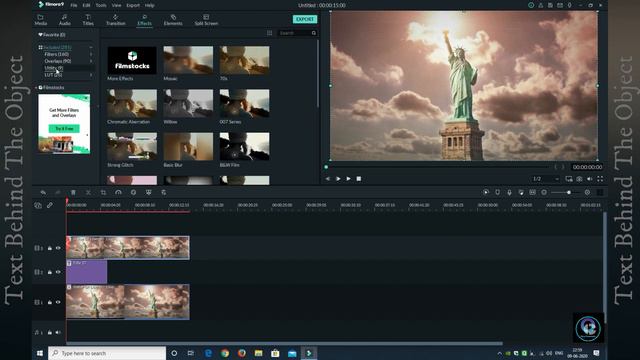Click the green screen tool icon

149,192
